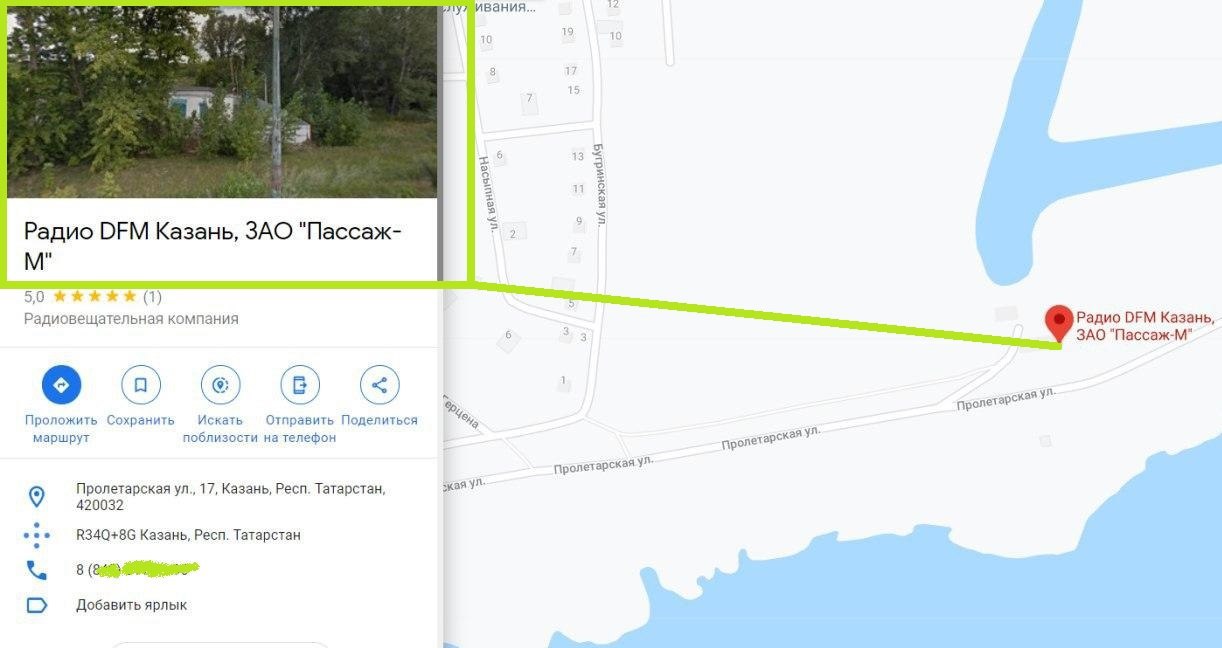Open the street view photo thumbnail
The image size is (1222, 648).
pyautogui.click(x=223, y=101)
